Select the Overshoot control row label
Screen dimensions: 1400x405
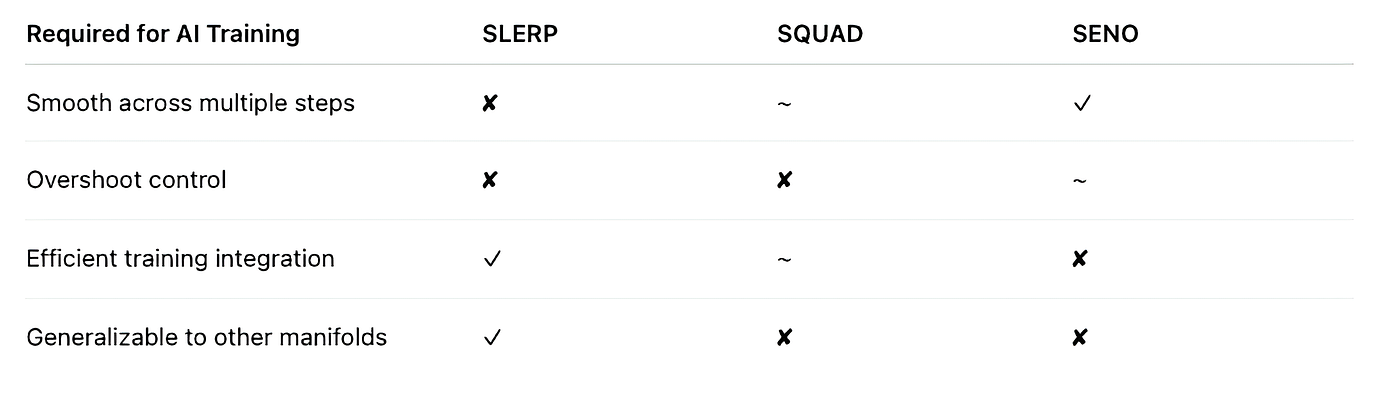coord(126,180)
